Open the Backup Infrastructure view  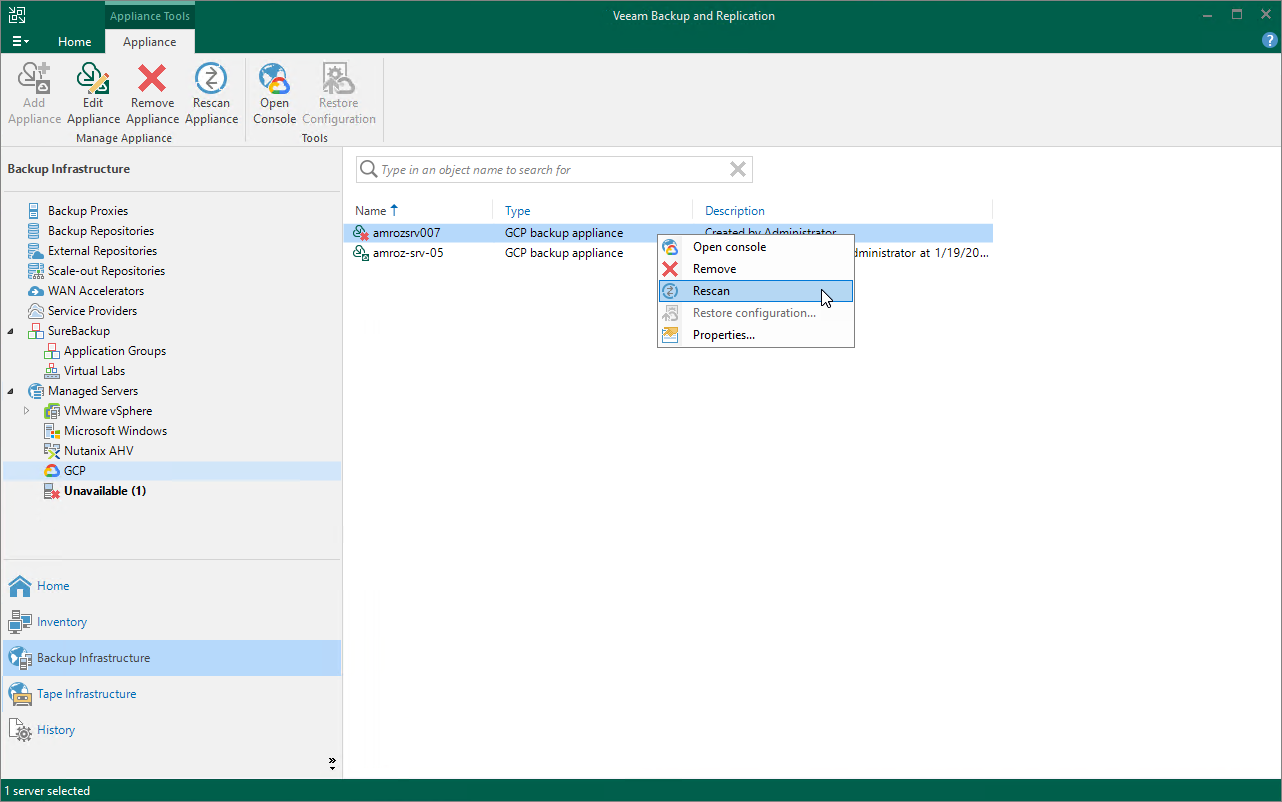172,658
